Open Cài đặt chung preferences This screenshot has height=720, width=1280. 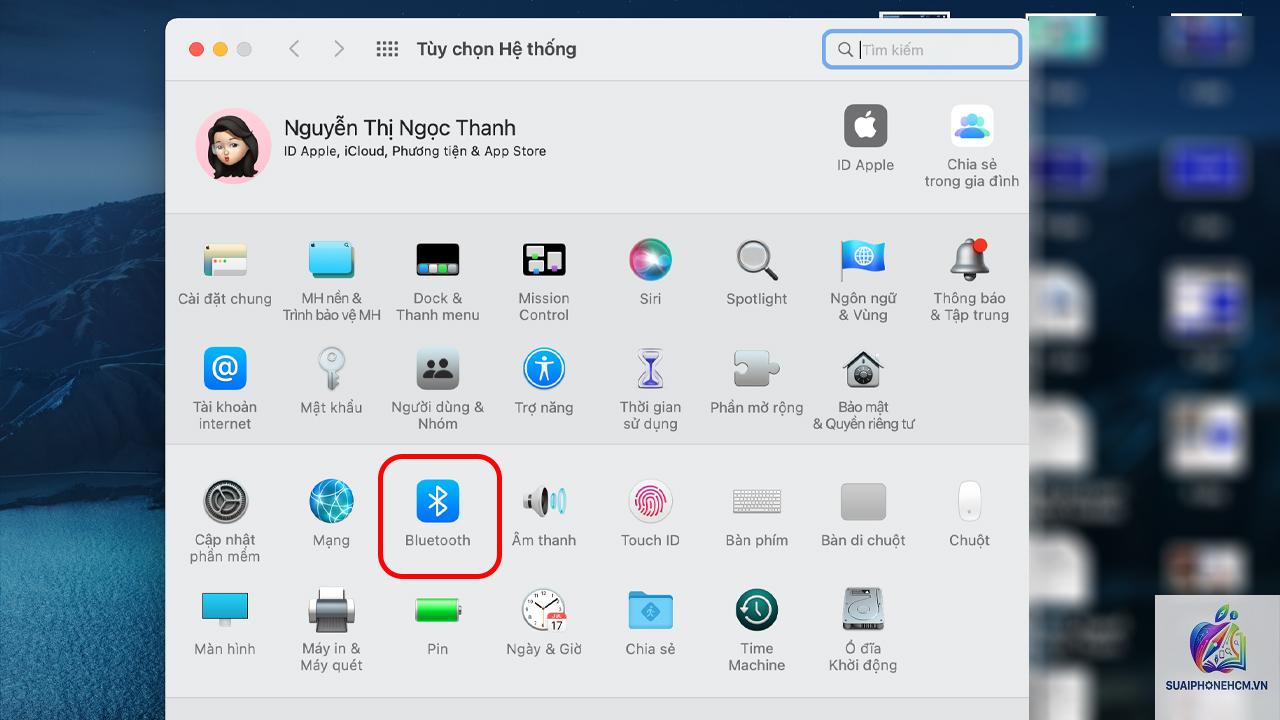point(225,261)
